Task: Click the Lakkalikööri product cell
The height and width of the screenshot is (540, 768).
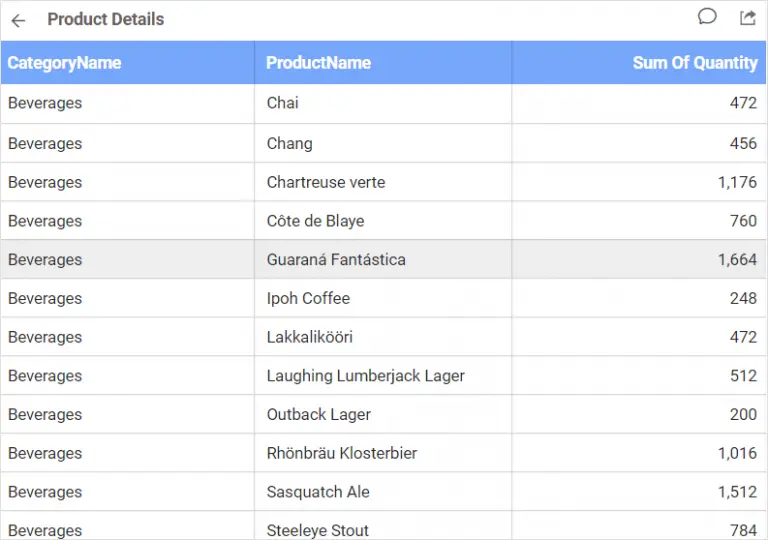Action: (x=309, y=337)
